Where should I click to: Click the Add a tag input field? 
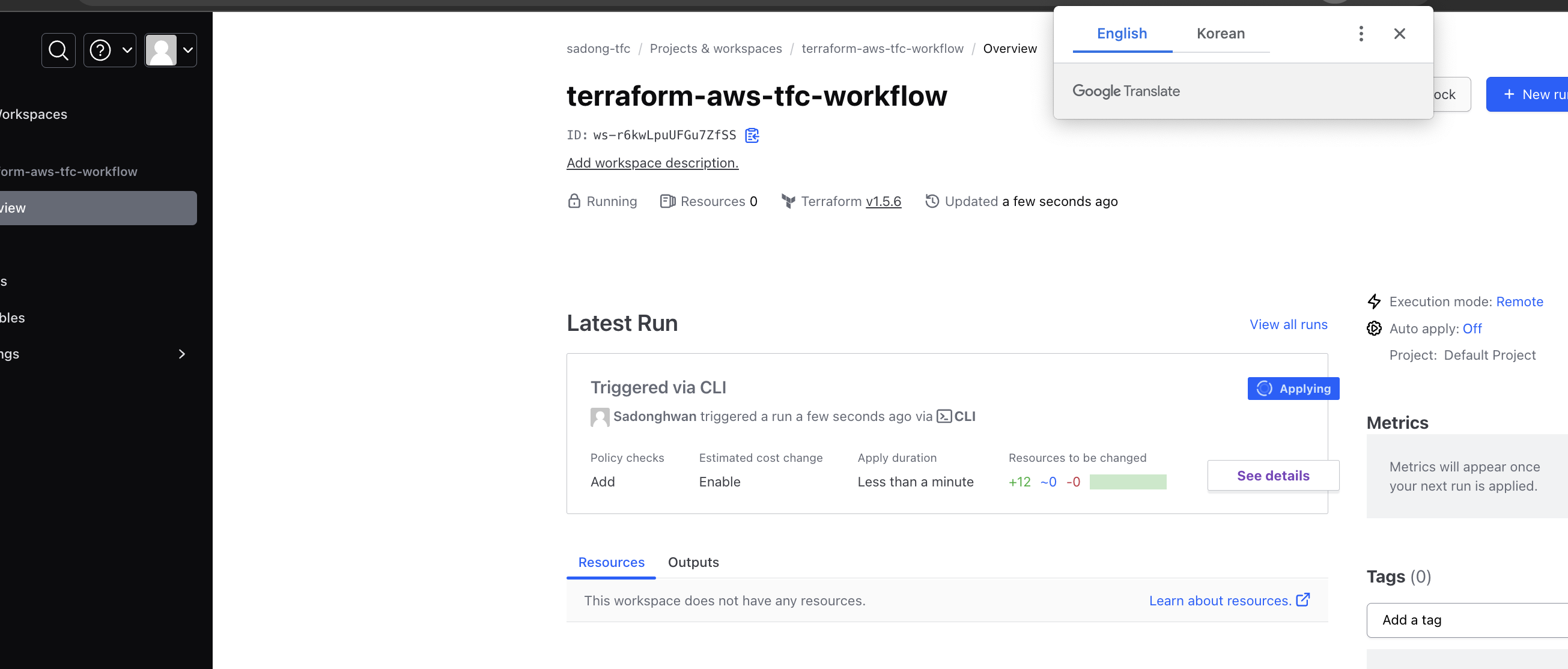(1467, 620)
